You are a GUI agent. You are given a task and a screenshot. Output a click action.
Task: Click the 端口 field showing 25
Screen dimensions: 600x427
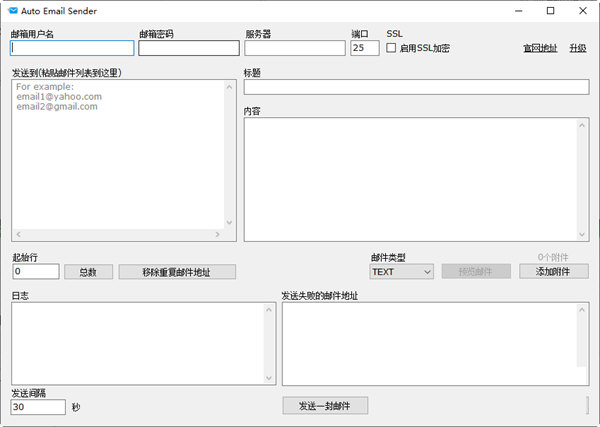365,48
